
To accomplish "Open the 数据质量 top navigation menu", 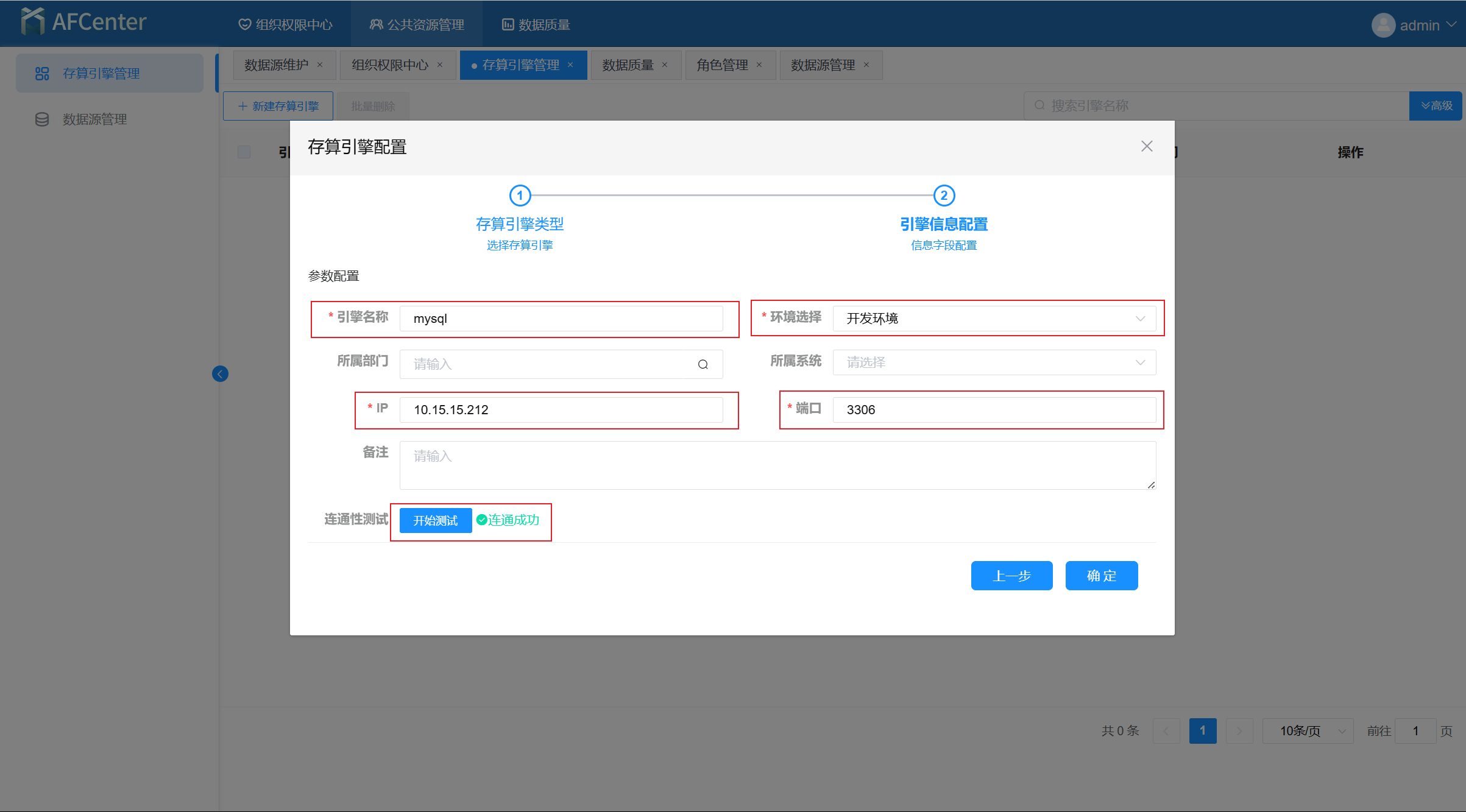I will click(536, 25).
